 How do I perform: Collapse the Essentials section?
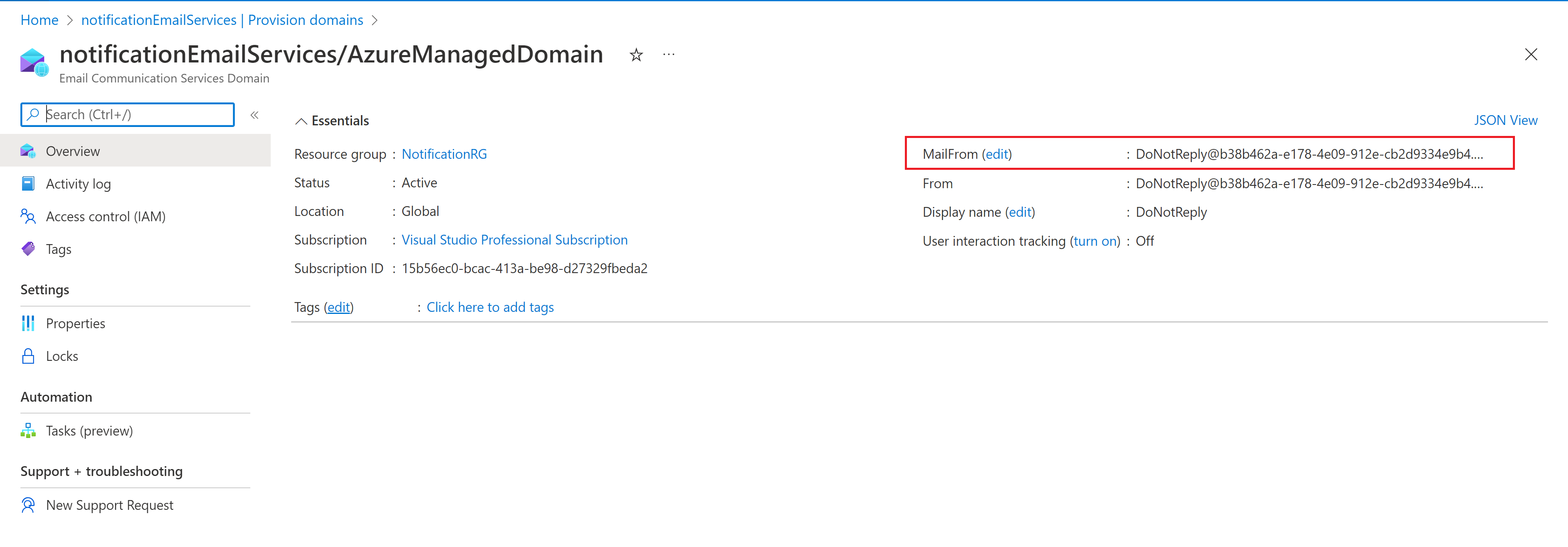[x=301, y=121]
